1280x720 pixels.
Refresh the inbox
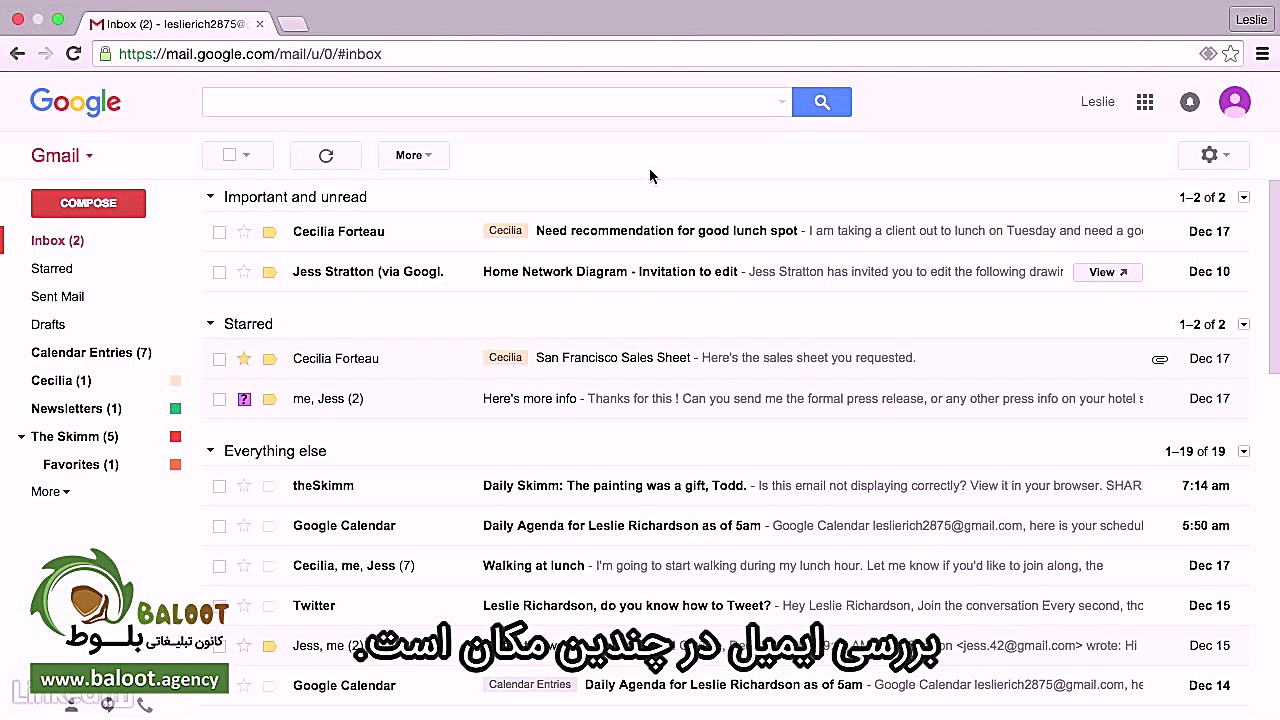(325, 155)
